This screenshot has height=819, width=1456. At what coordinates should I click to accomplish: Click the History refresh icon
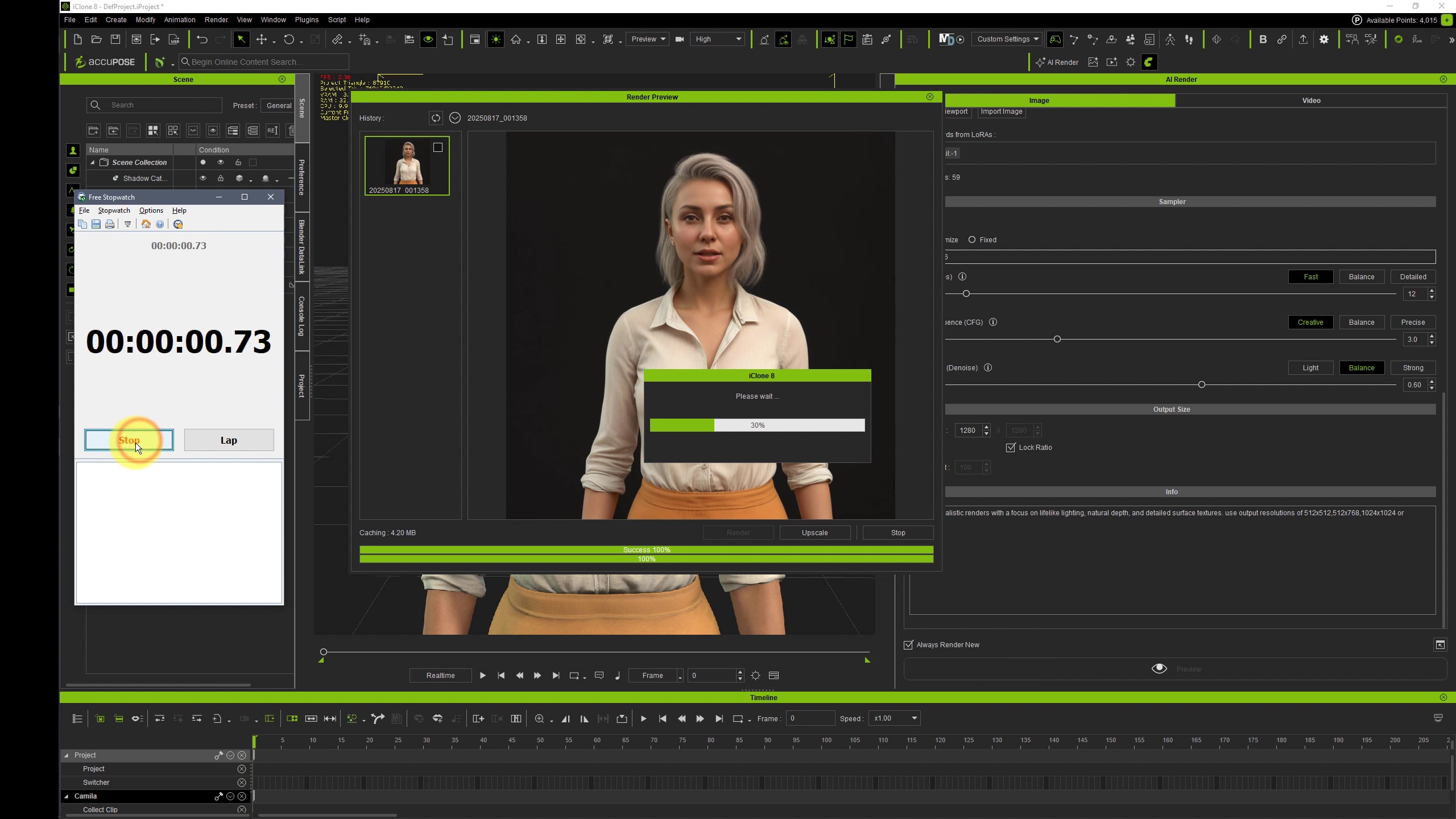click(x=436, y=118)
